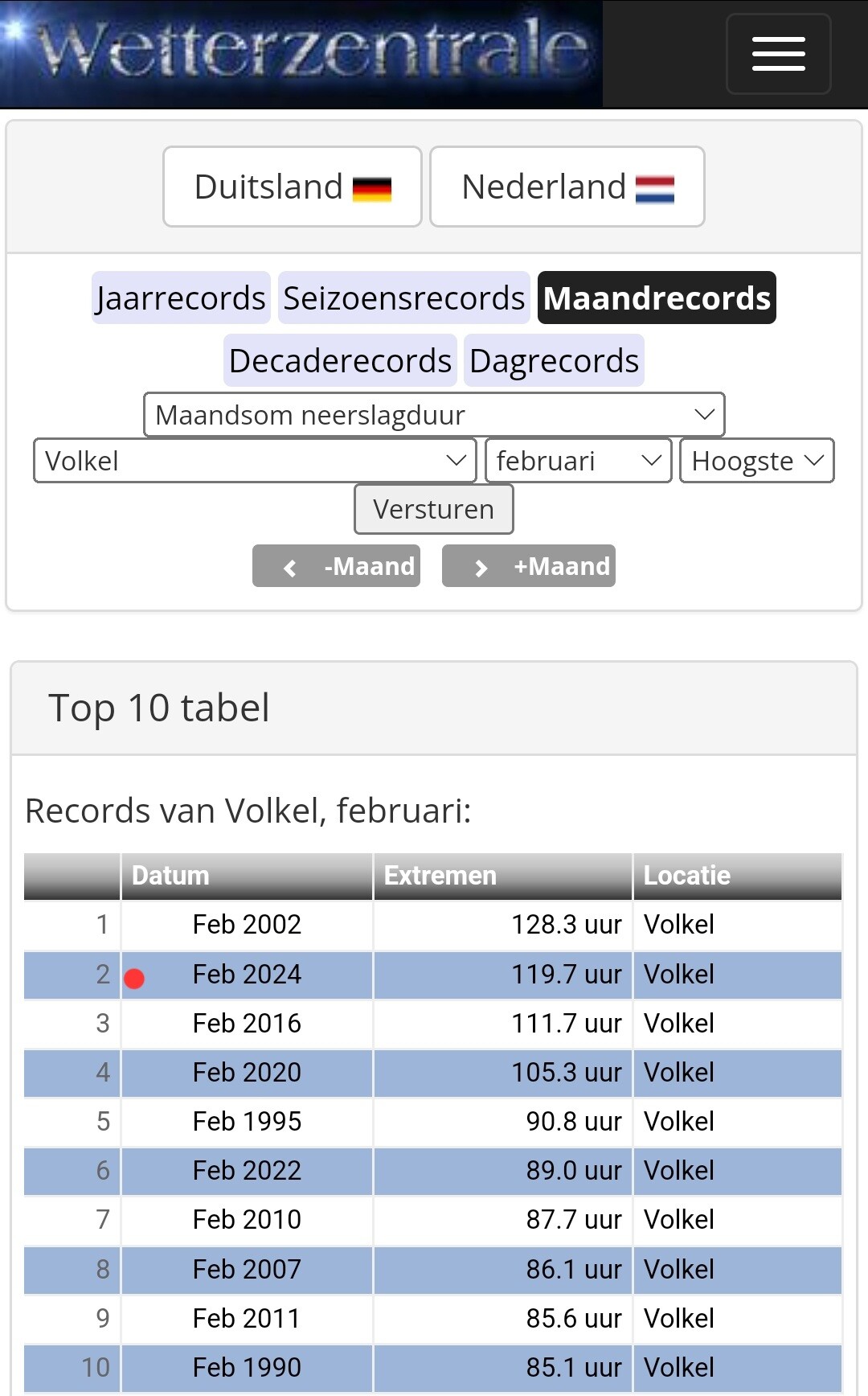Select the Maandrecords tab
868x1396 pixels.
point(657,298)
